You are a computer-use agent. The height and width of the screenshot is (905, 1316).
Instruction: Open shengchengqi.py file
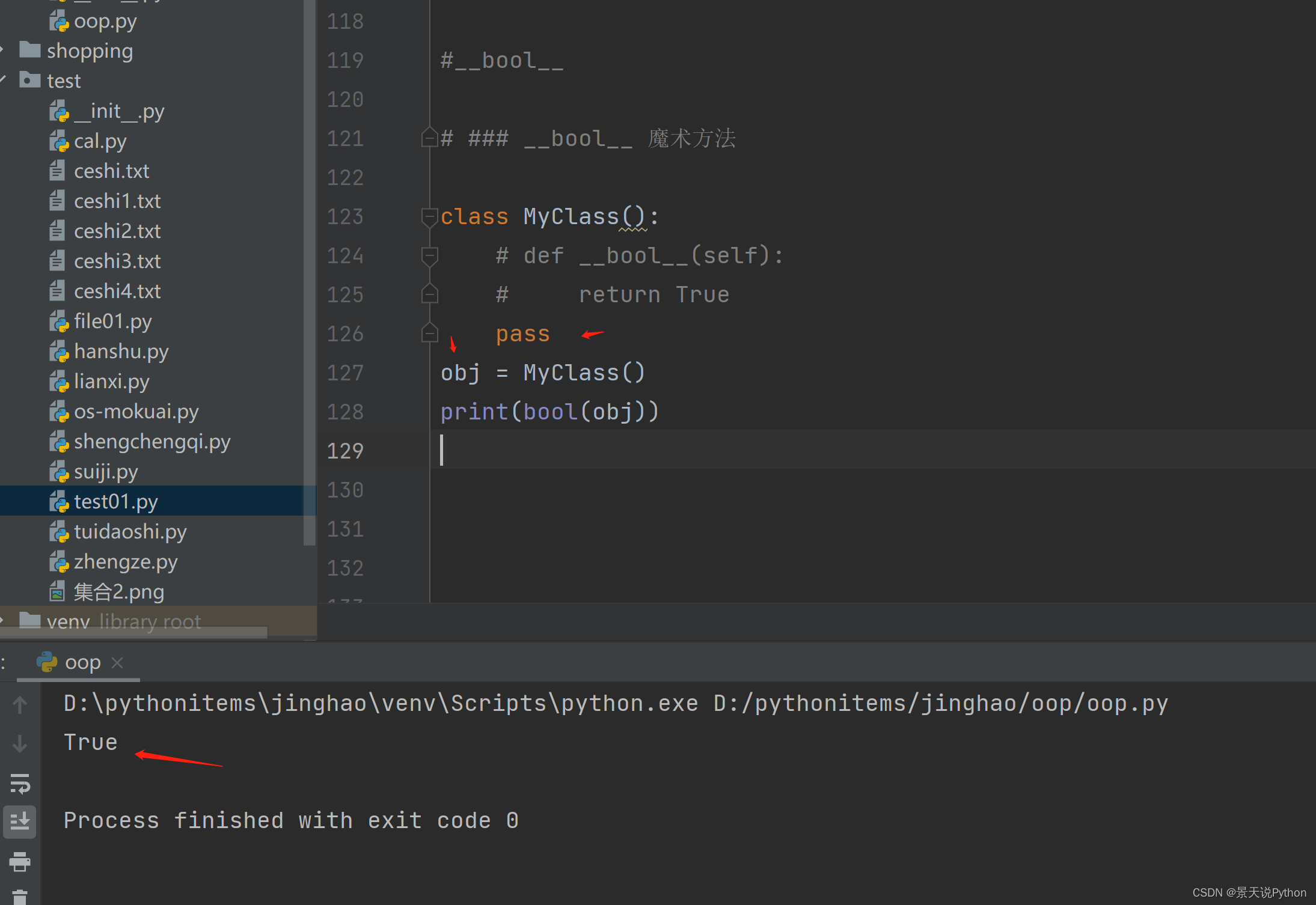pos(152,442)
